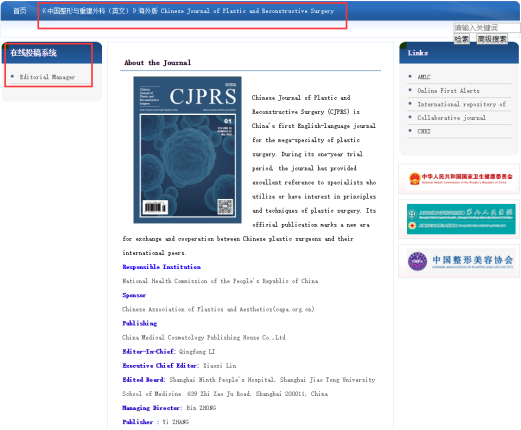The image size is (521, 430).
Task: Click the Executive Chief Editor label
Action: pyautogui.click(x=161, y=366)
